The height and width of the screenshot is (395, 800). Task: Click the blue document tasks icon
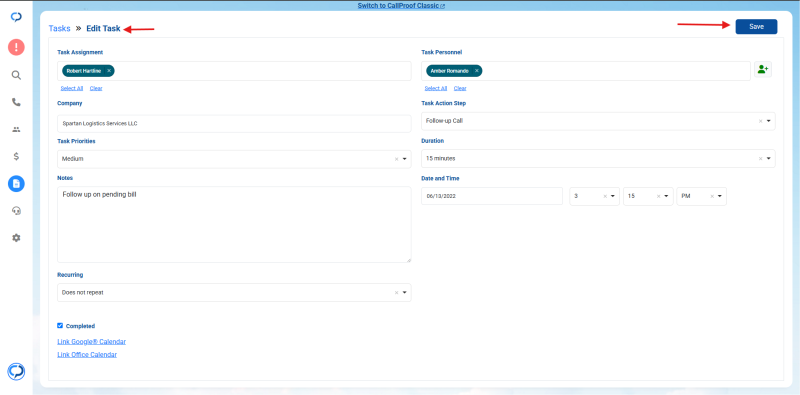click(x=16, y=184)
